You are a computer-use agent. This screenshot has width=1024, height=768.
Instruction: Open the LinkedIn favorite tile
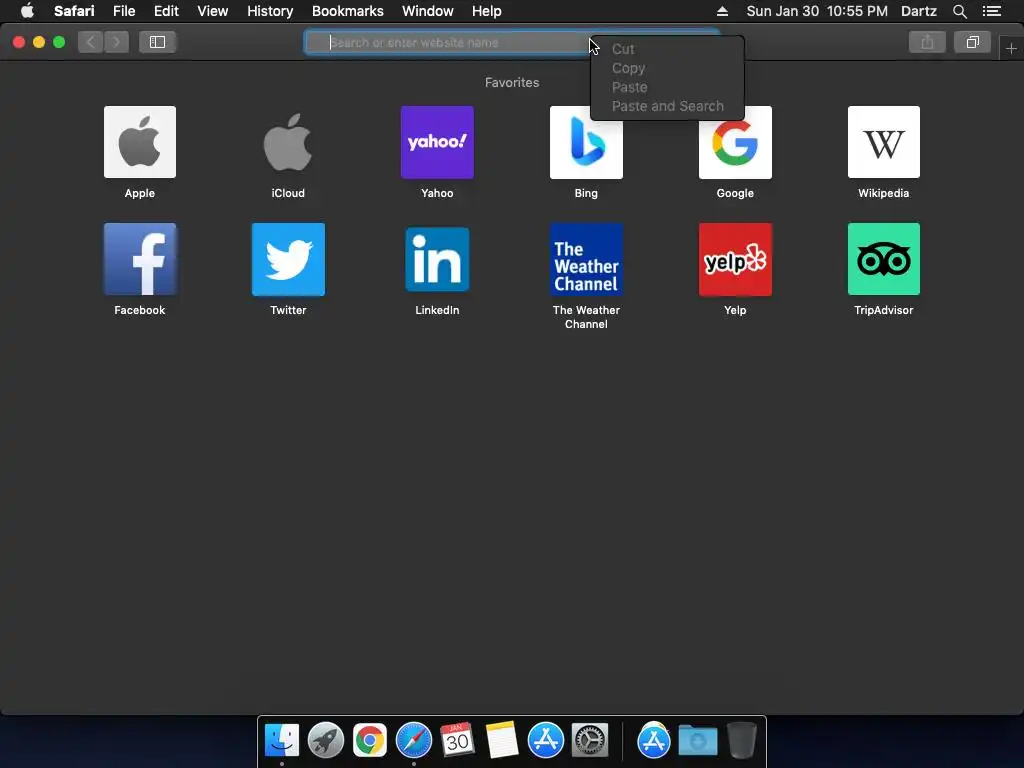tap(437, 259)
